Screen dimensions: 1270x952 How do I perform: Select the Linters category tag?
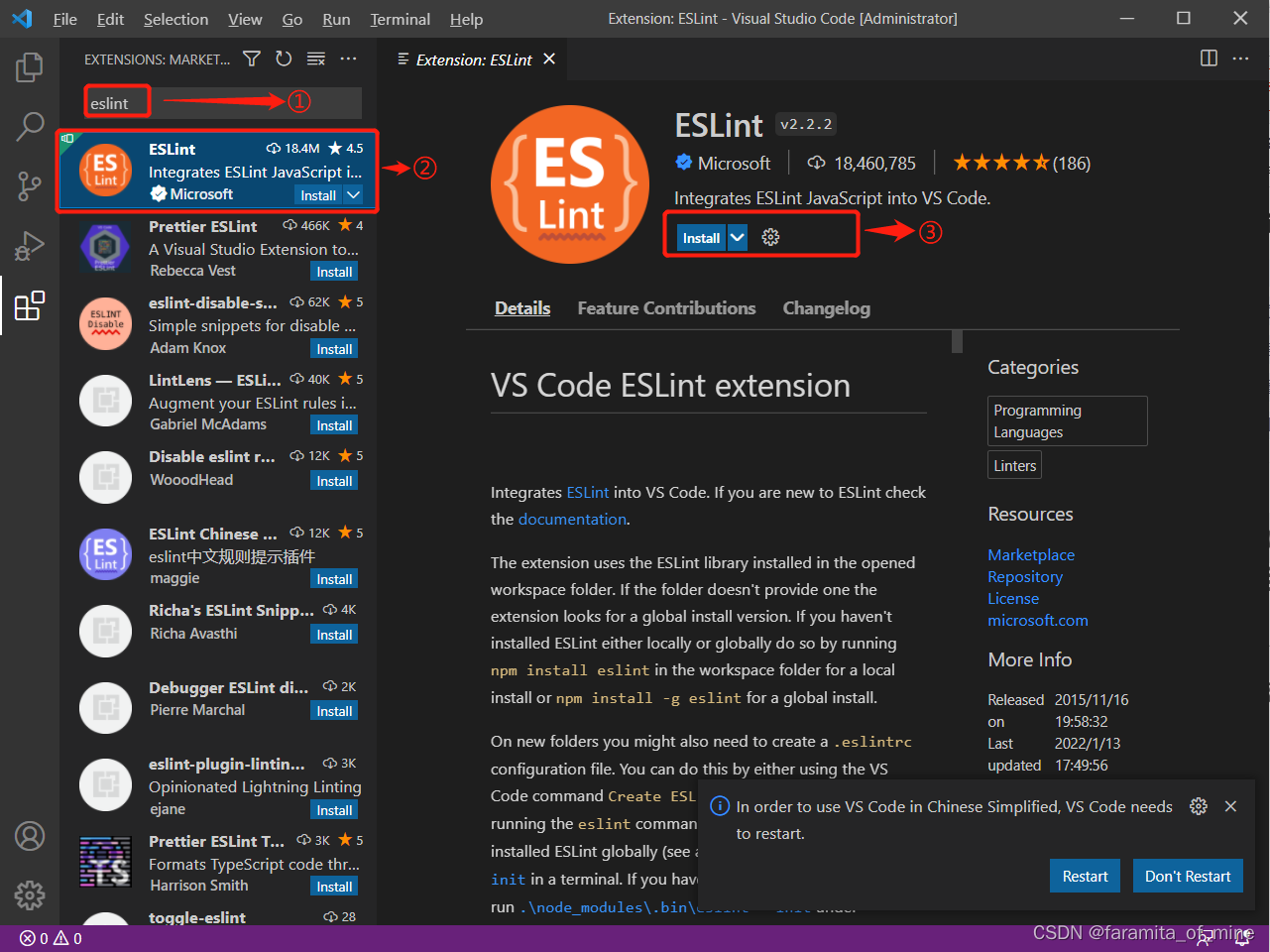point(1015,465)
